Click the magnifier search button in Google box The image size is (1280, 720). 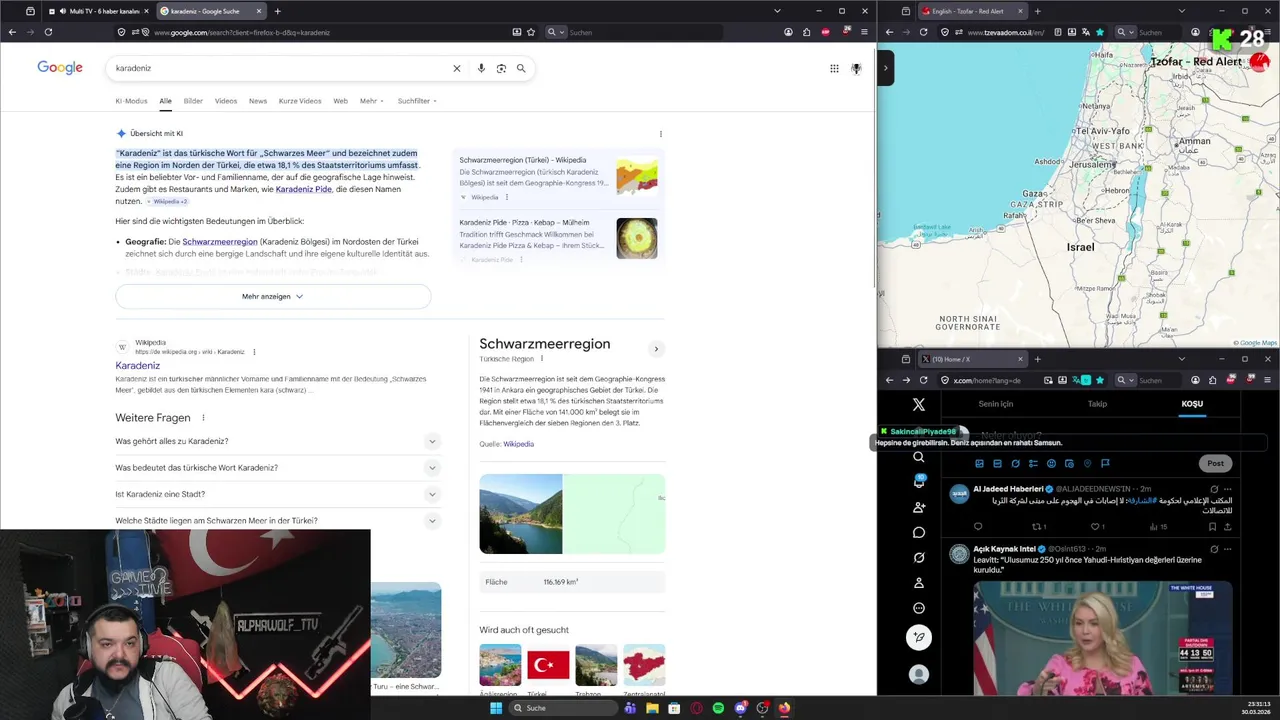click(521, 68)
